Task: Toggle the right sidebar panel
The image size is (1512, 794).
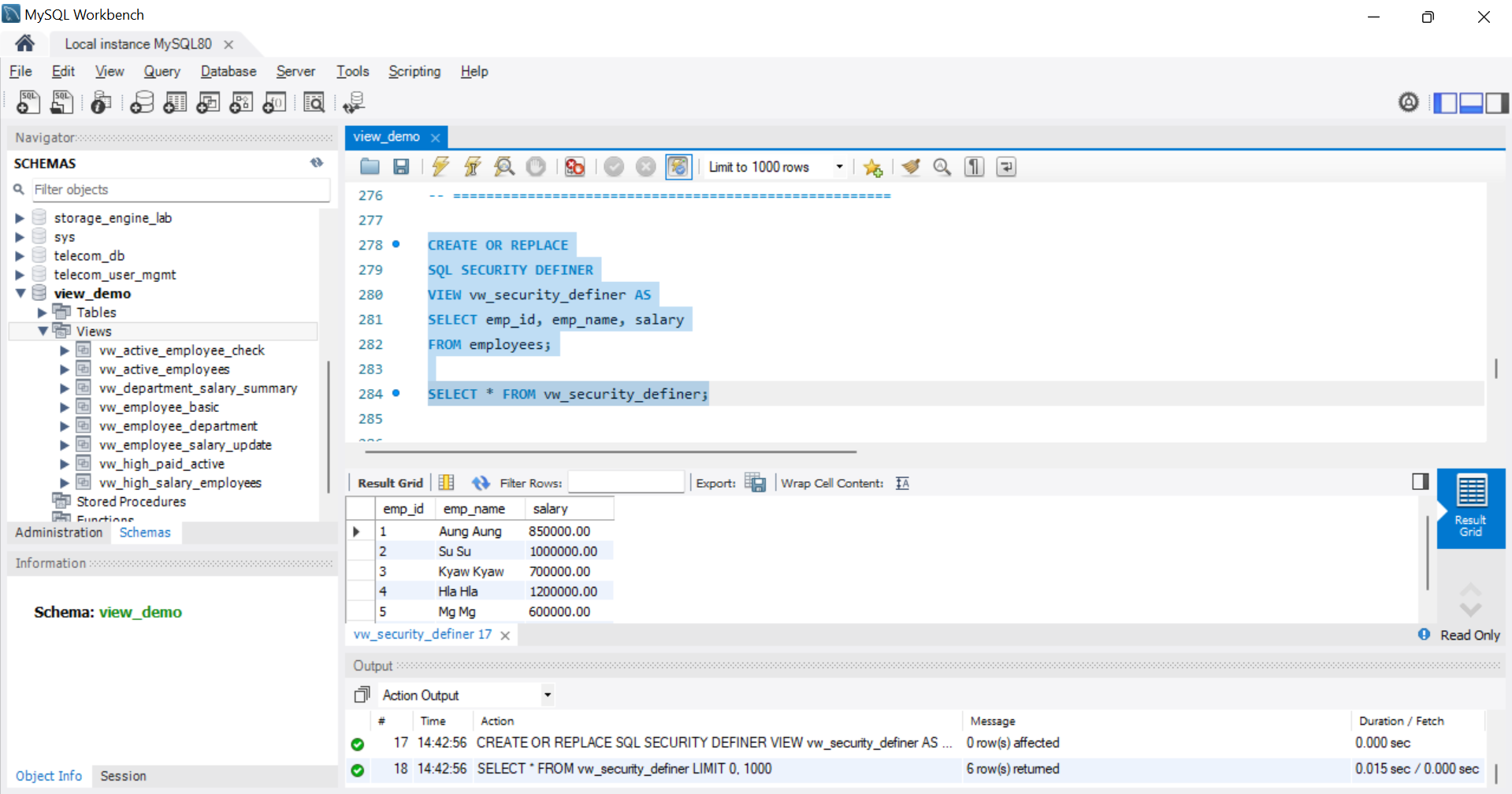Action: [x=1497, y=103]
